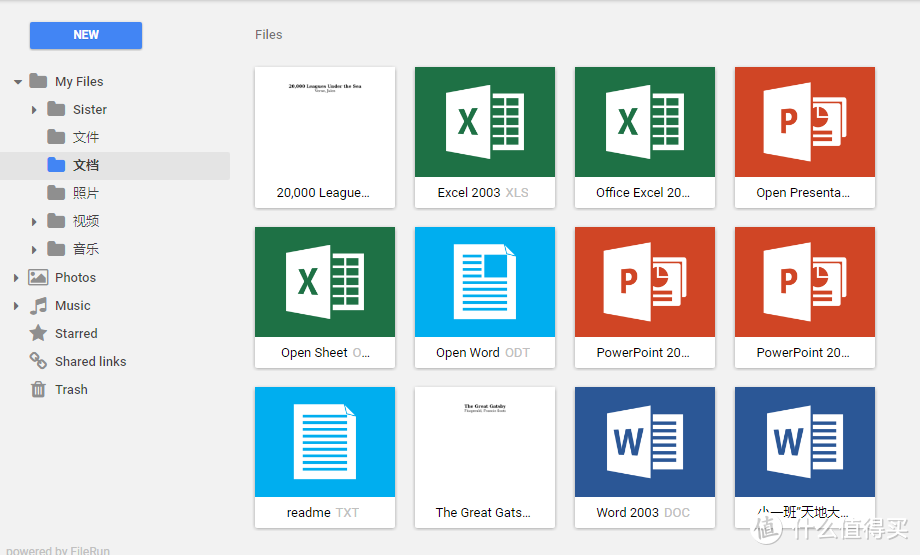Expand the 视频 folder arrow
920x555 pixels.
point(34,222)
